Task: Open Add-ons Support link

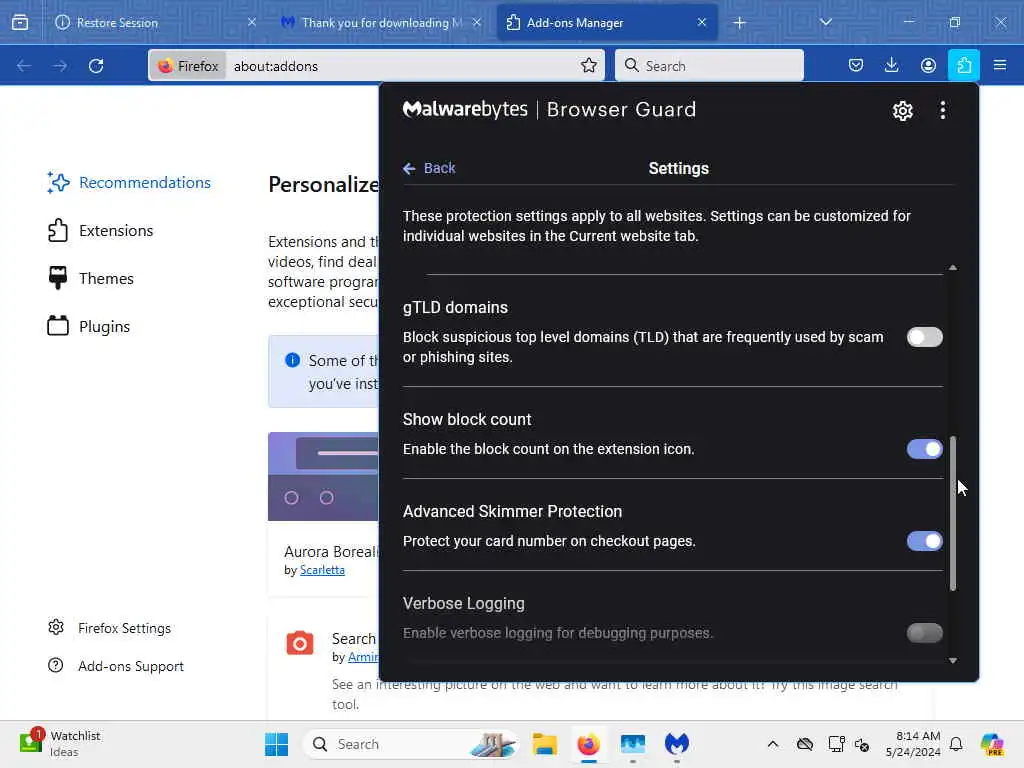Action: (116, 666)
